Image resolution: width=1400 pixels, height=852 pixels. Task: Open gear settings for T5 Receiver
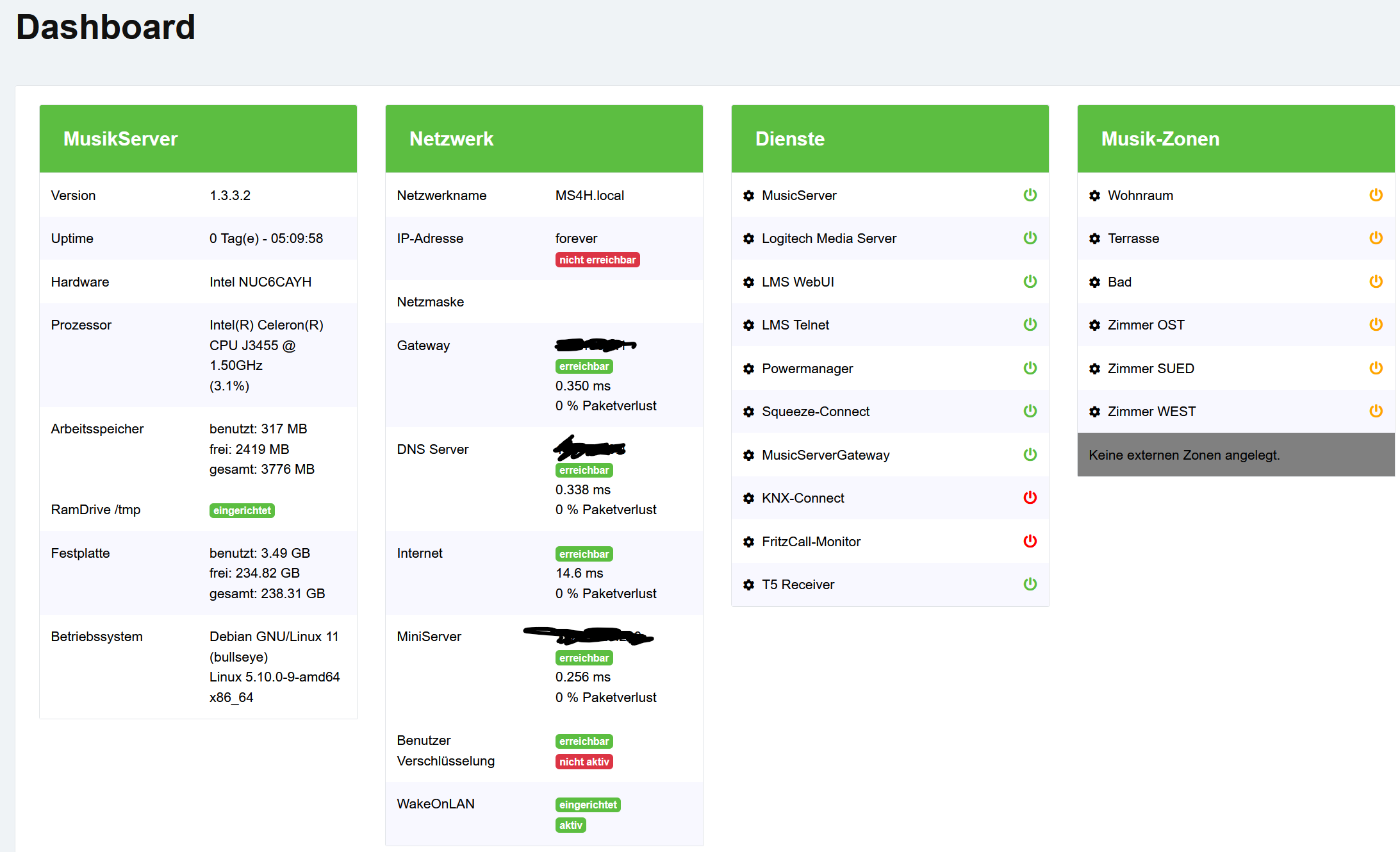[x=748, y=585]
